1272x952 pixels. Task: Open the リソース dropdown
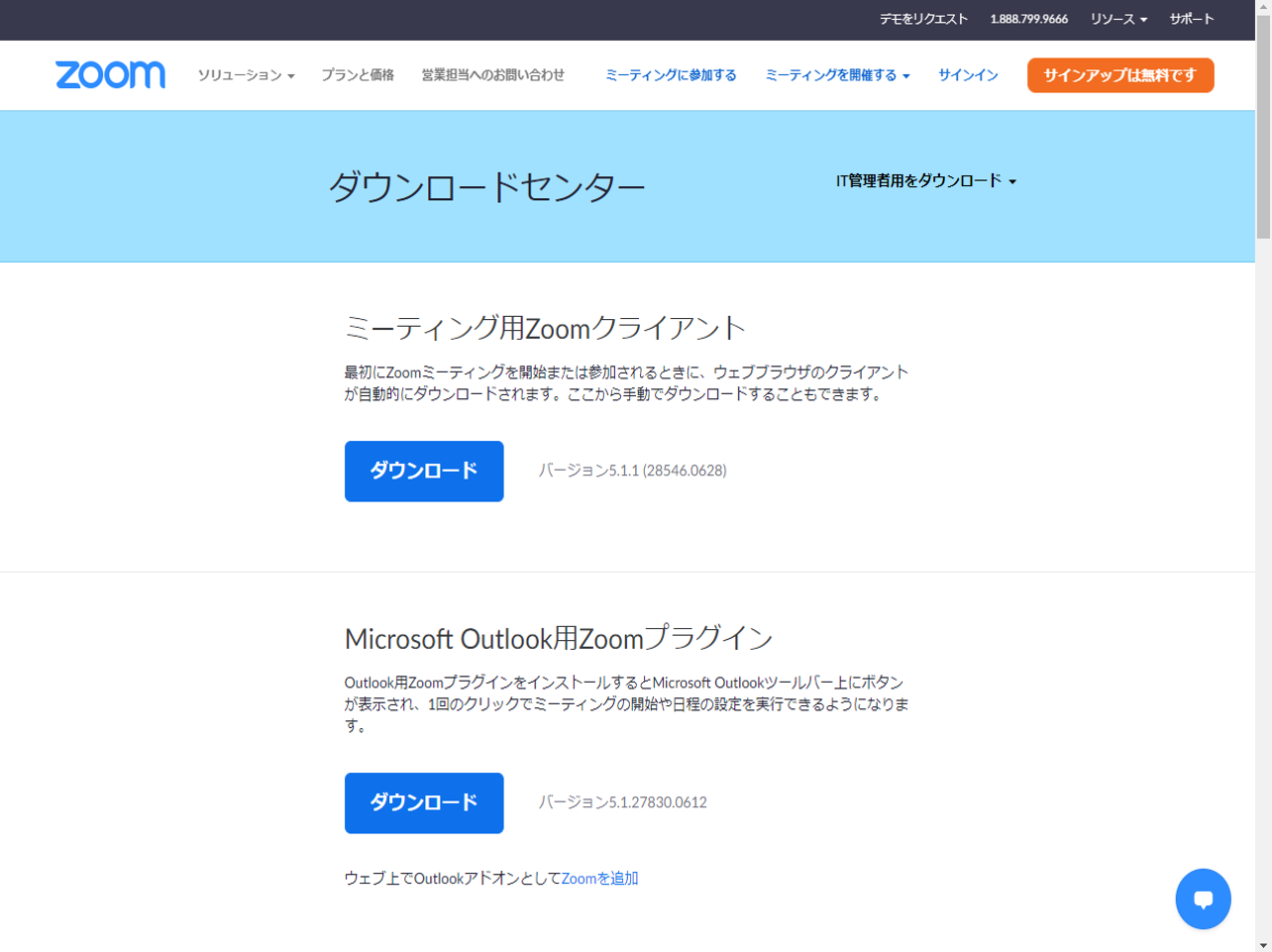point(1118,19)
